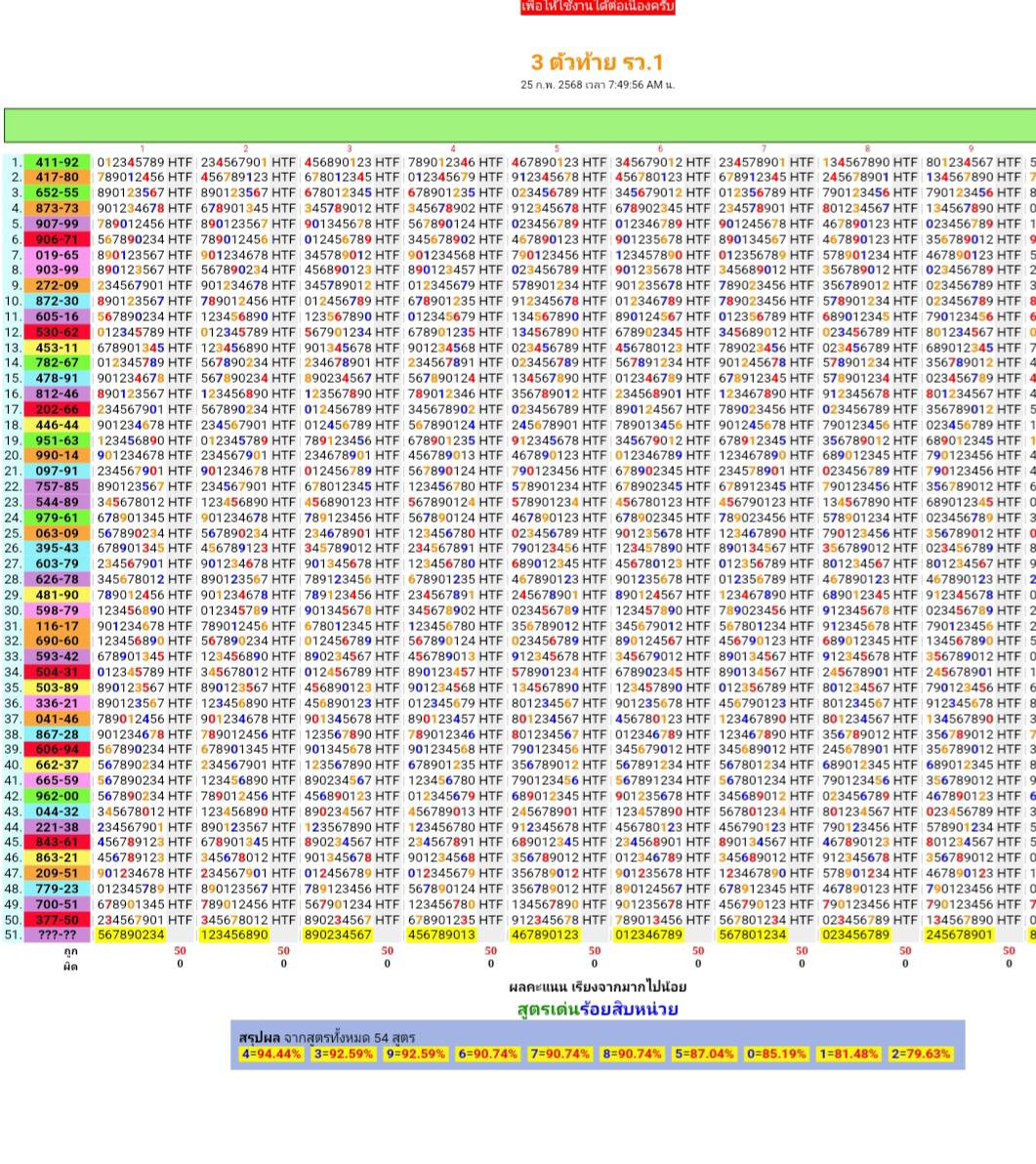This screenshot has width=1036, height=1164.
Task: Click the unknown result cell ???-??
Action: coord(58,935)
